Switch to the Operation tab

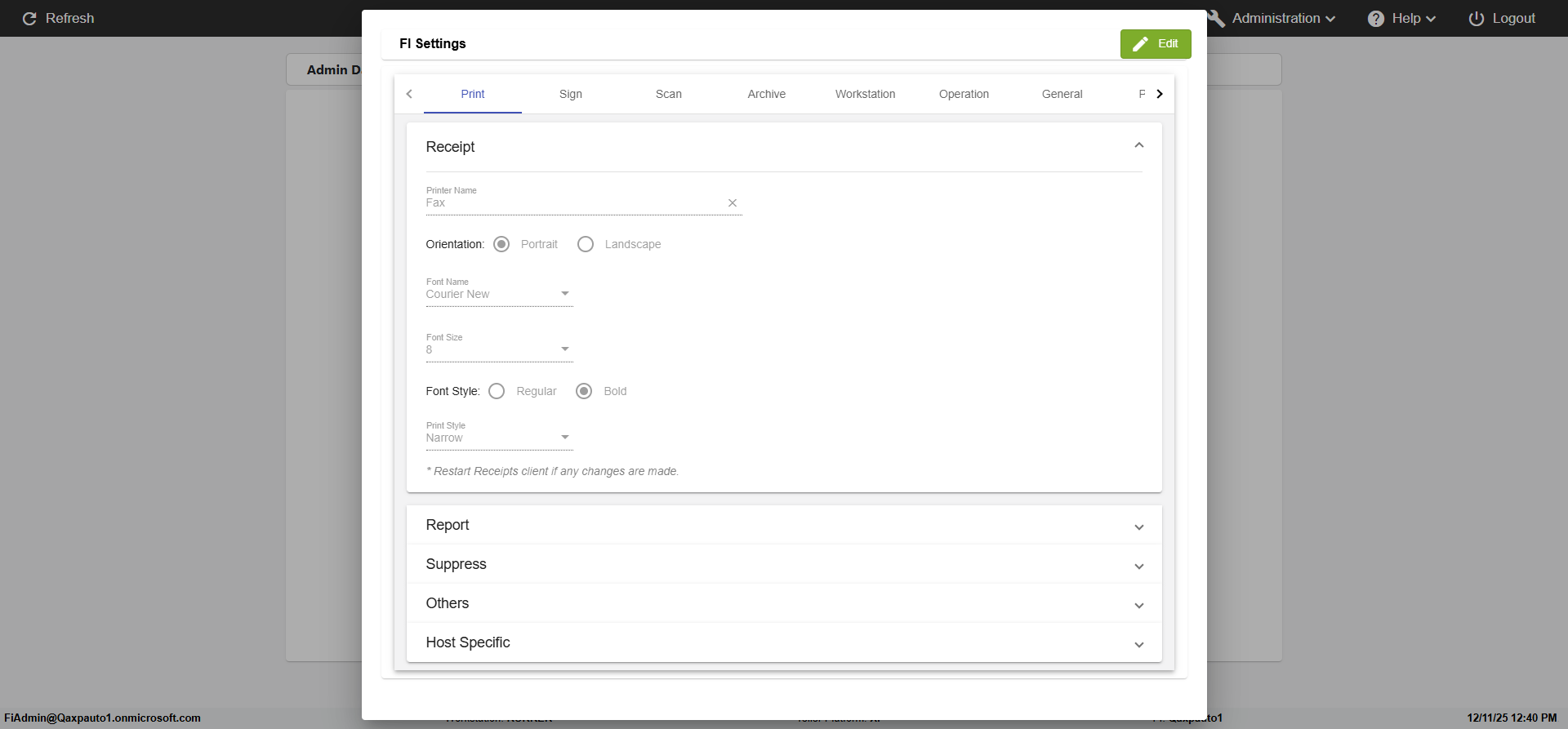[x=964, y=94]
